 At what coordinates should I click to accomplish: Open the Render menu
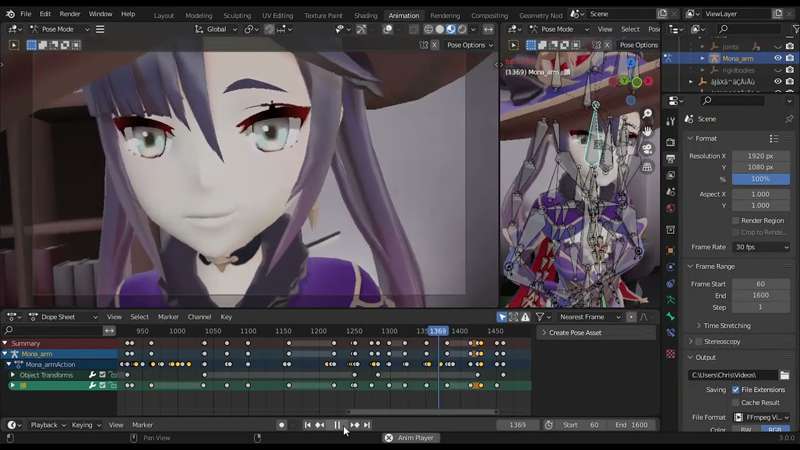[x=69, y=14]
